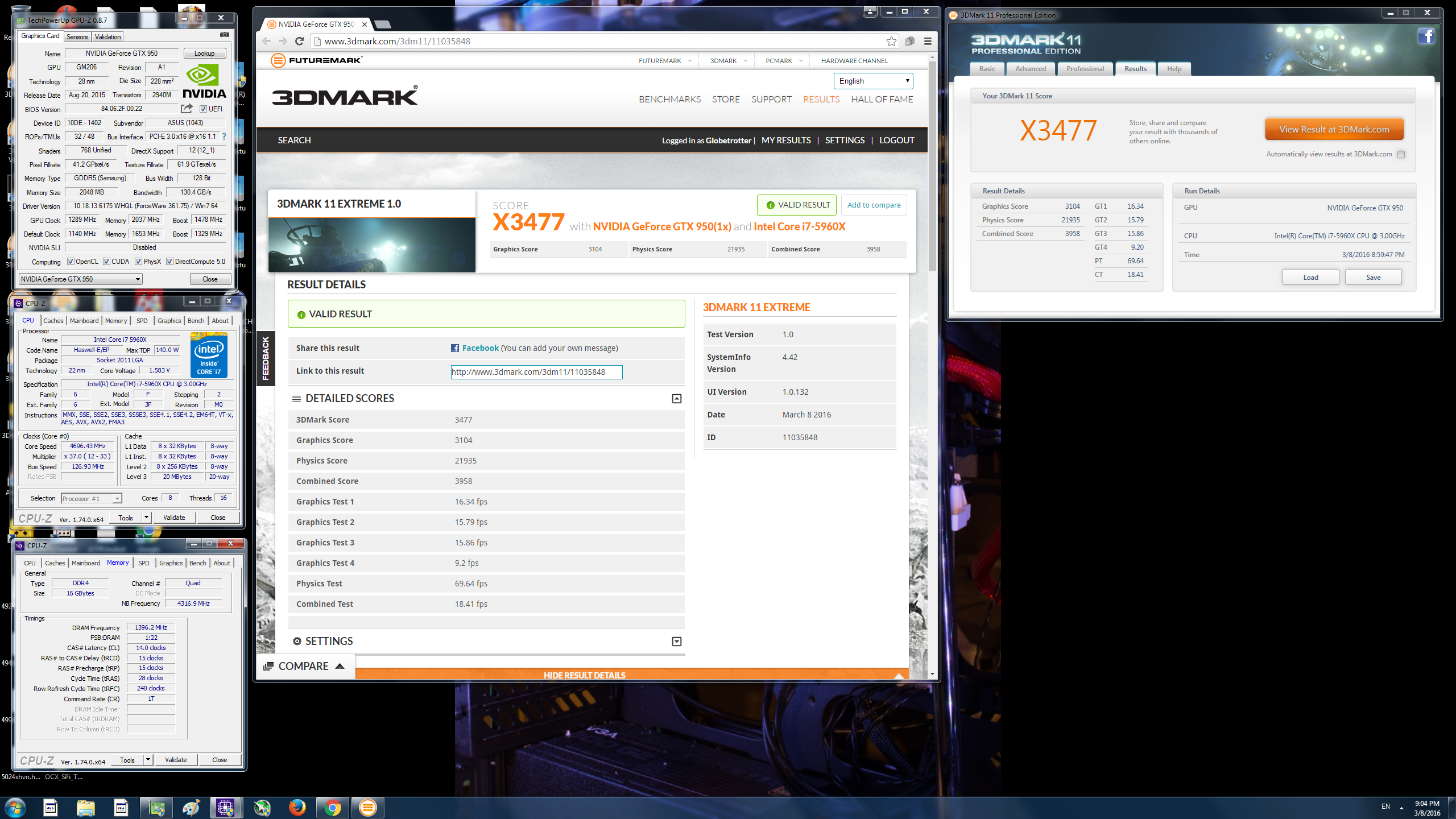1456x819 pixels.
Task: Click the Facebook icon in 3DMark 11 window
Action: click(1426, 36)
